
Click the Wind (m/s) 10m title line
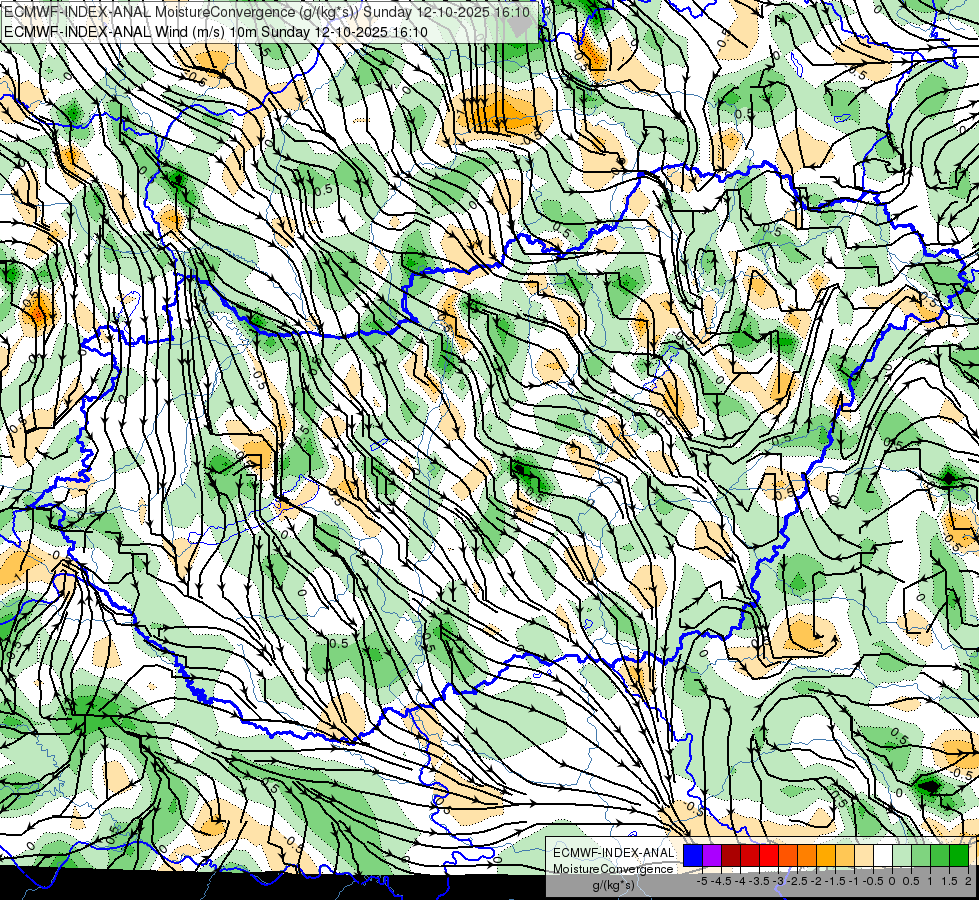pyautogui.click(x=216, y=32)
